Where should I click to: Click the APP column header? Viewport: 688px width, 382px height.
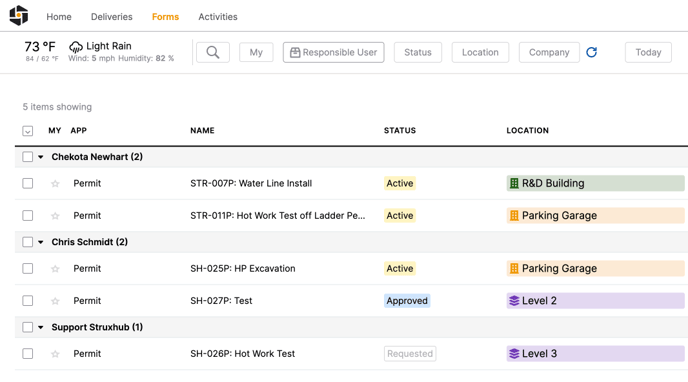click(x=79, y=131)
